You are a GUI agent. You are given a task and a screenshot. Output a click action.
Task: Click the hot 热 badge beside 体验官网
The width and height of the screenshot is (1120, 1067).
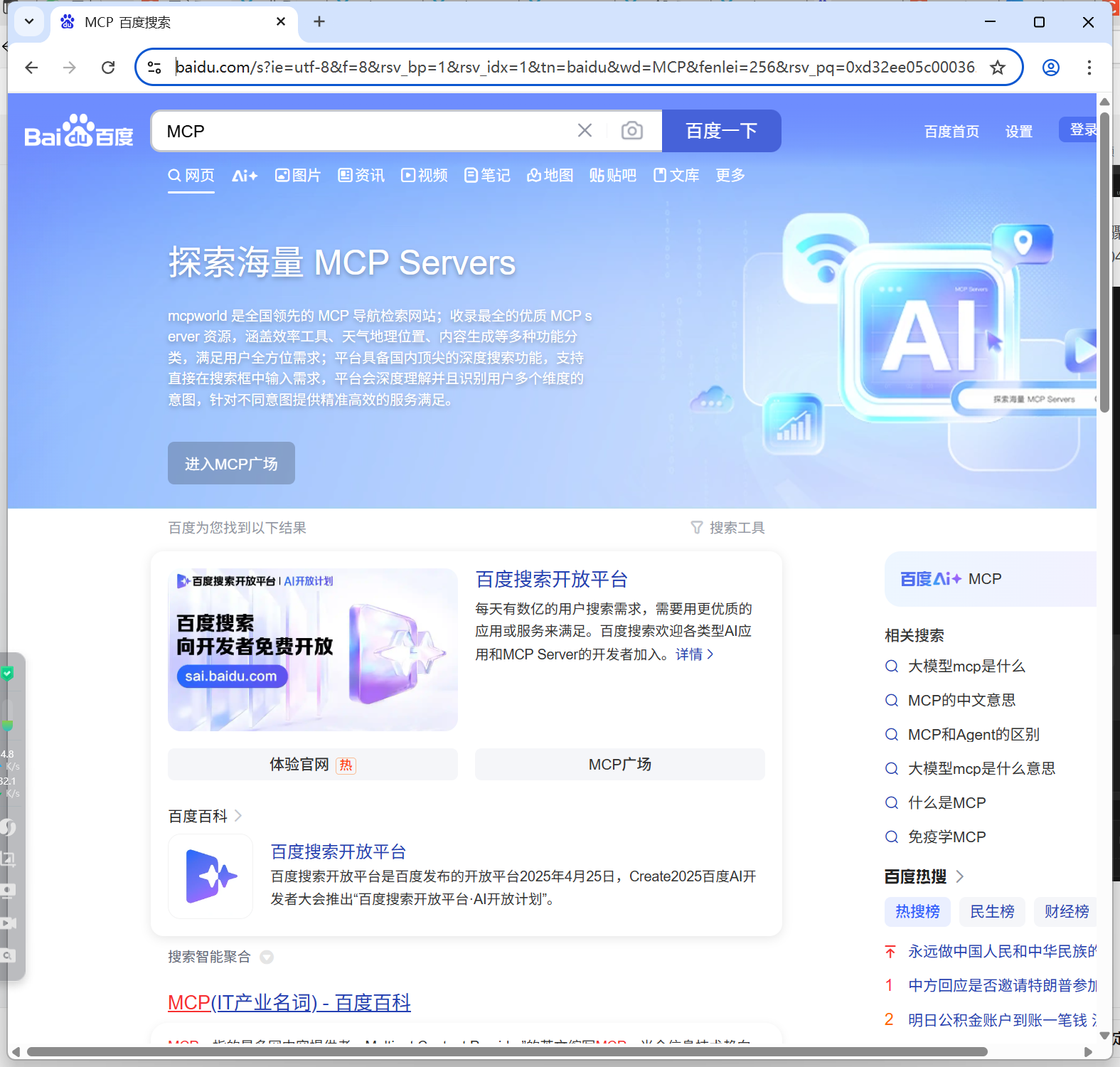(x=346, y=765)
